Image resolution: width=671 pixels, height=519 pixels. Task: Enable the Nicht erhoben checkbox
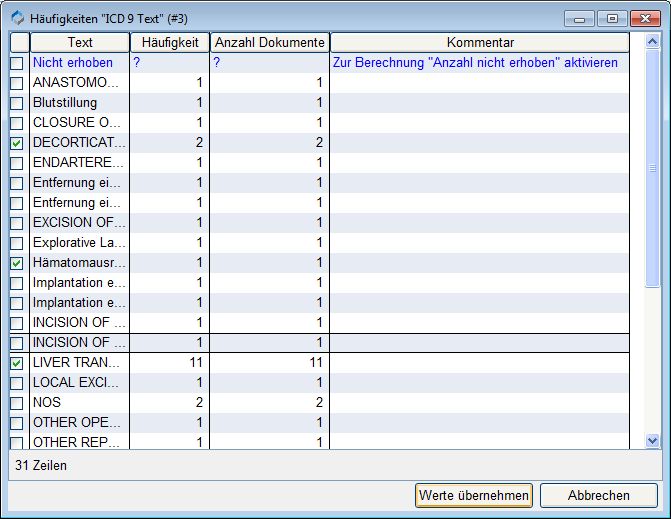17,63
